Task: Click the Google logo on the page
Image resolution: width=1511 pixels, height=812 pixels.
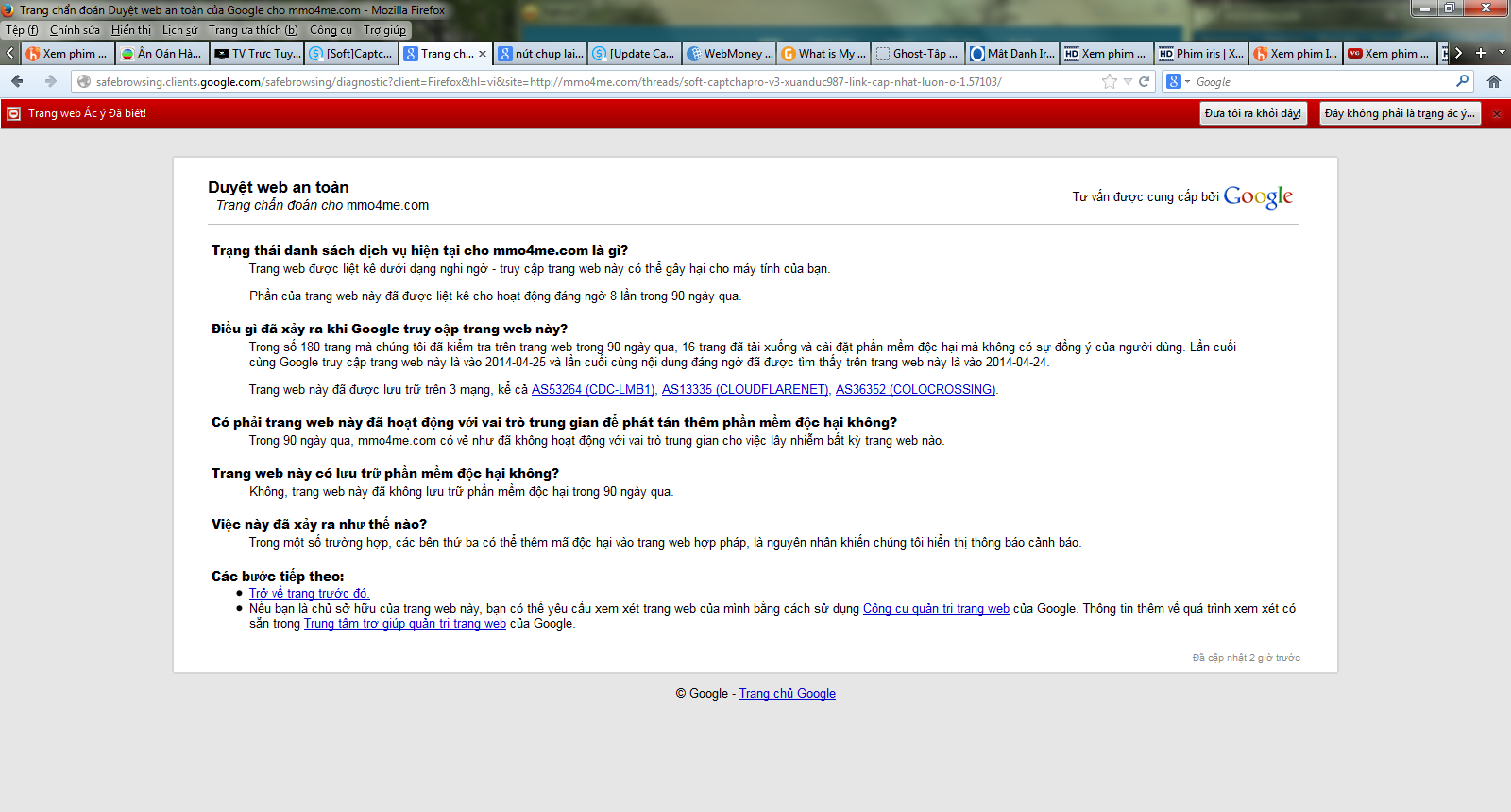Action: [x=1258, y=196]
